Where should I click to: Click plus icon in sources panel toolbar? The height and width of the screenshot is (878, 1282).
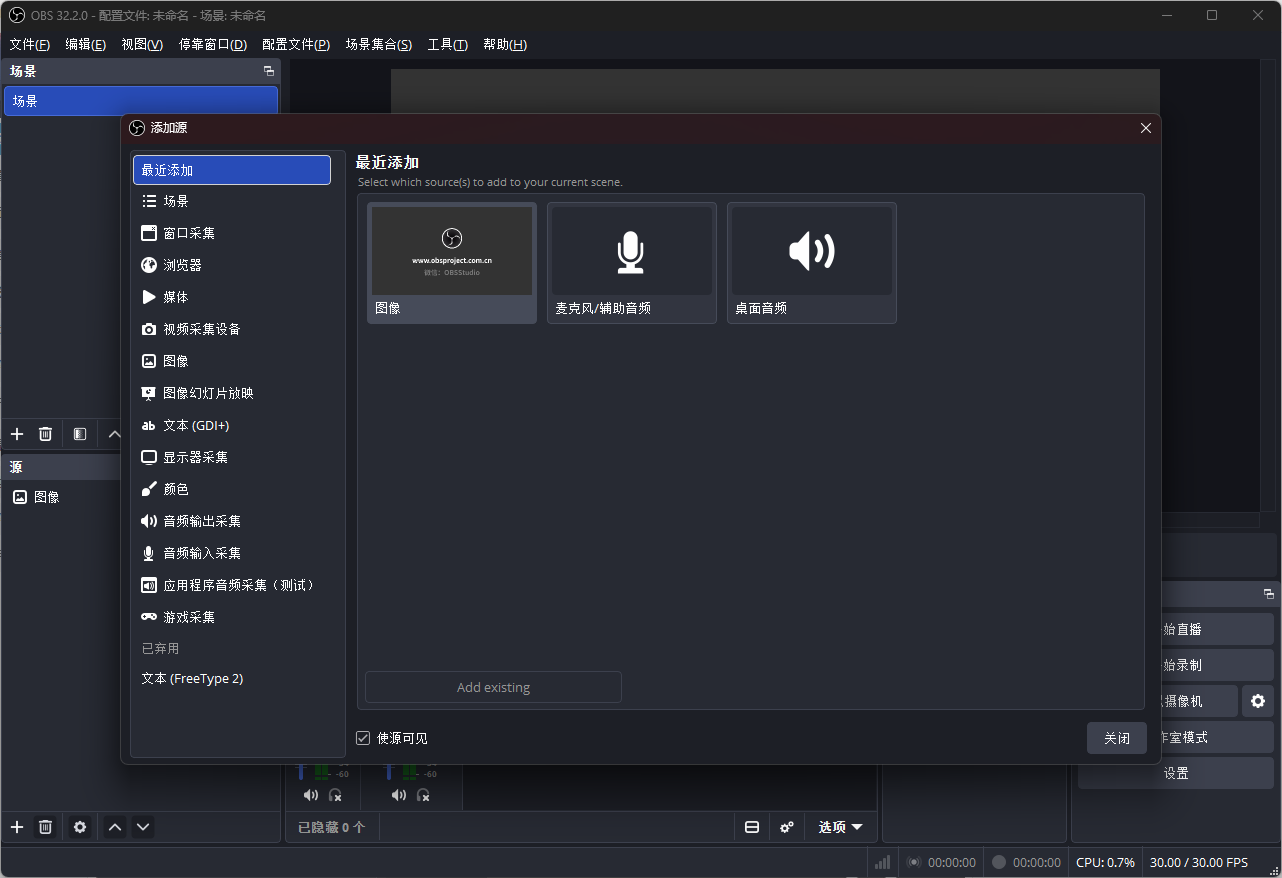pos(17,827)
